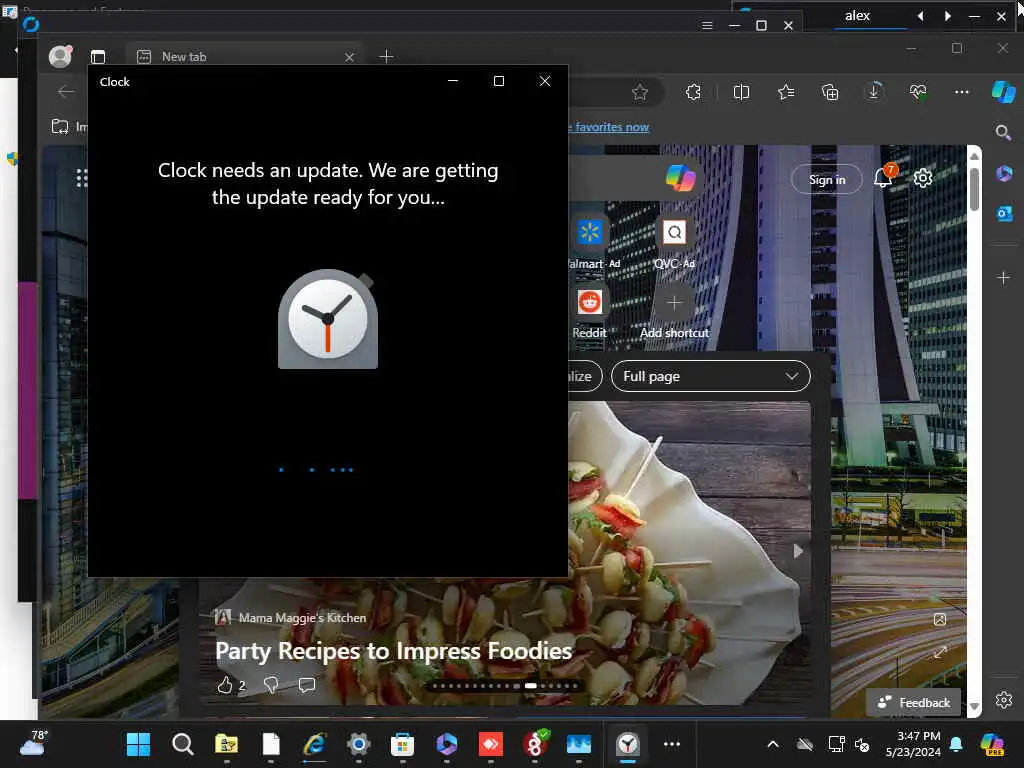
Task: Open taskbar overflow apps menu
Action: (672, 743)
